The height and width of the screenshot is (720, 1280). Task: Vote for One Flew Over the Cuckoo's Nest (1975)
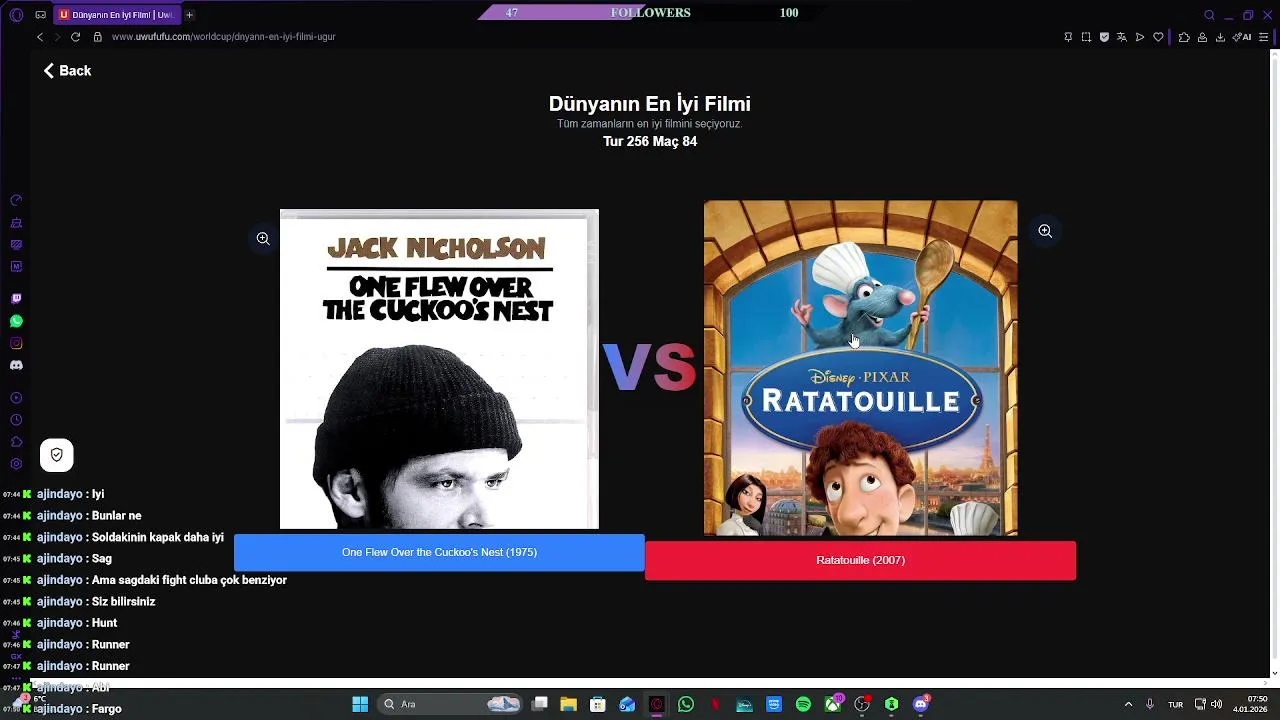pyautogui.click(x=439, y=553)
